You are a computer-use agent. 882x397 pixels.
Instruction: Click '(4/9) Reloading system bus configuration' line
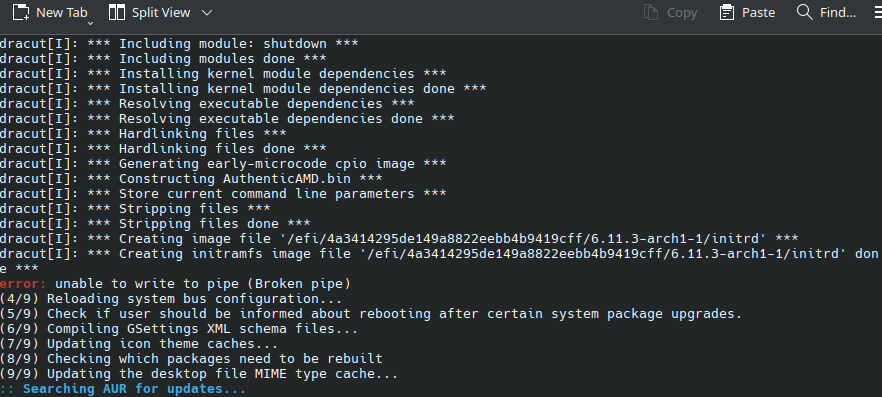point(171,299)
